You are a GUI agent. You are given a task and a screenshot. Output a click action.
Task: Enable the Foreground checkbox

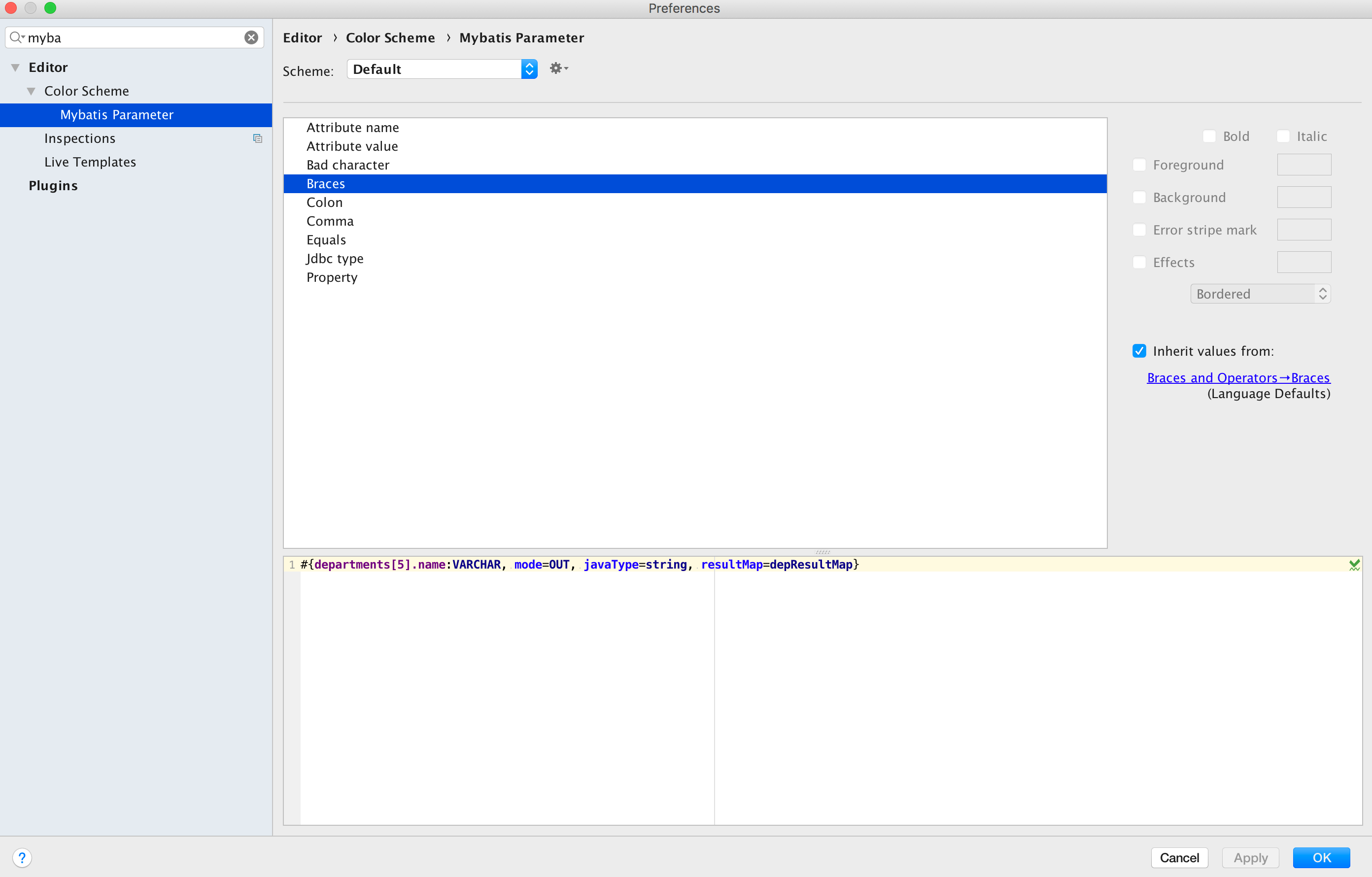pyautogui.click(x=1139, y=165)
